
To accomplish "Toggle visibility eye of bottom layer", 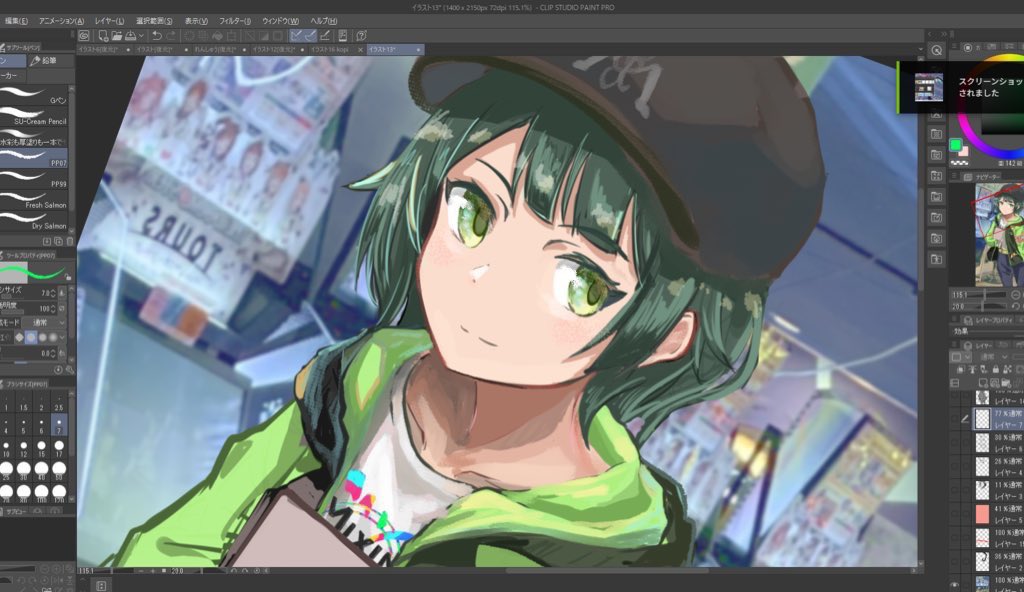I will tap(954, 584).
